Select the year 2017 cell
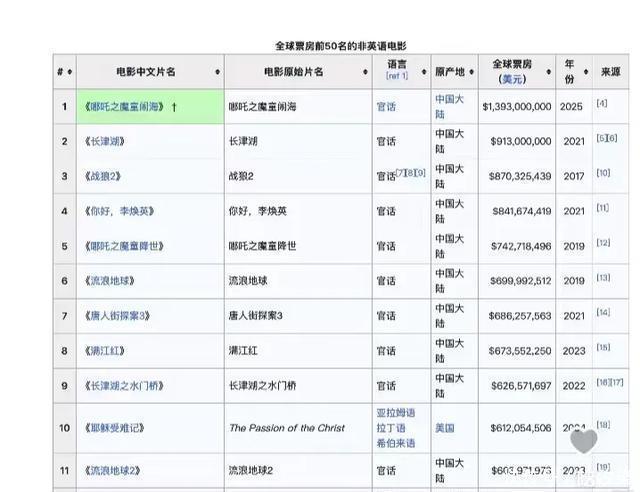 574,176
